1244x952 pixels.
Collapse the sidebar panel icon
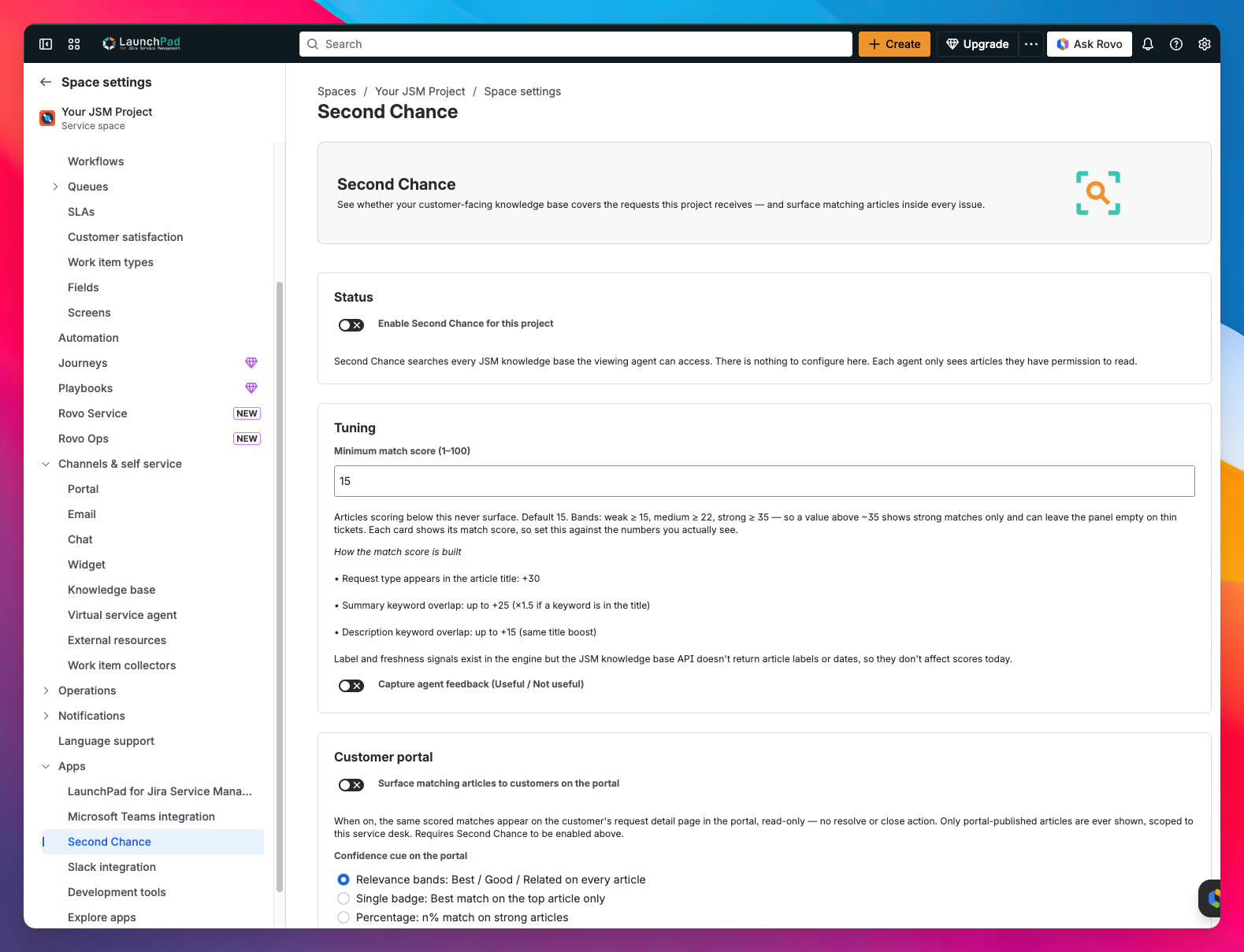[46, 44]
